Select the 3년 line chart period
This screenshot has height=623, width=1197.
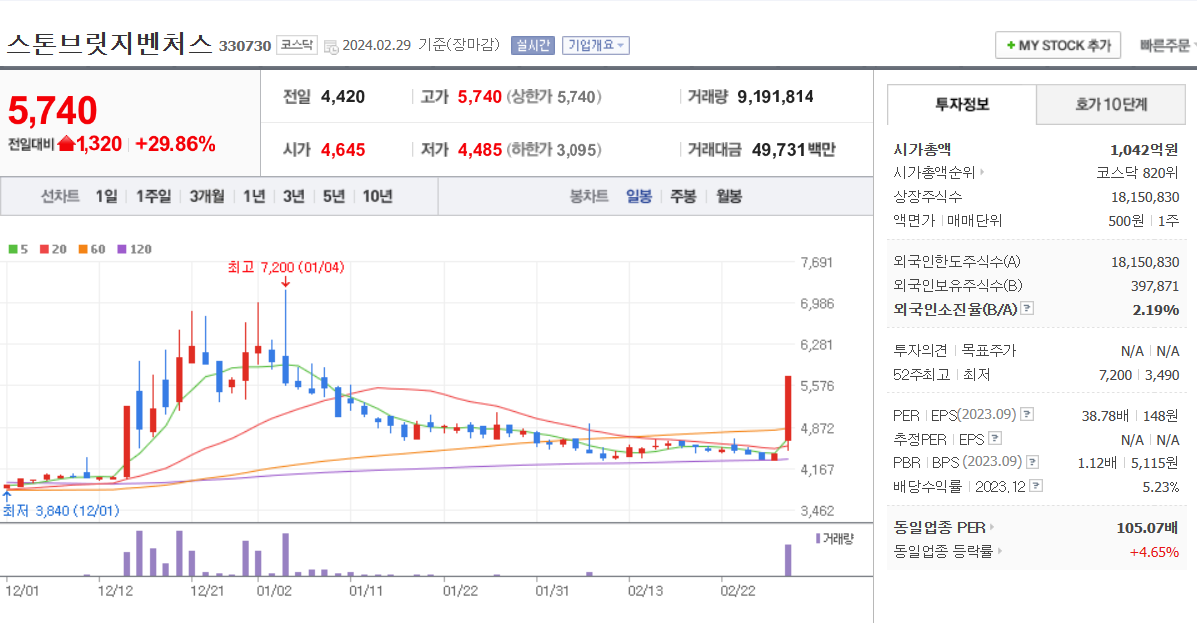pyautogui.click(x=294, y=196)
